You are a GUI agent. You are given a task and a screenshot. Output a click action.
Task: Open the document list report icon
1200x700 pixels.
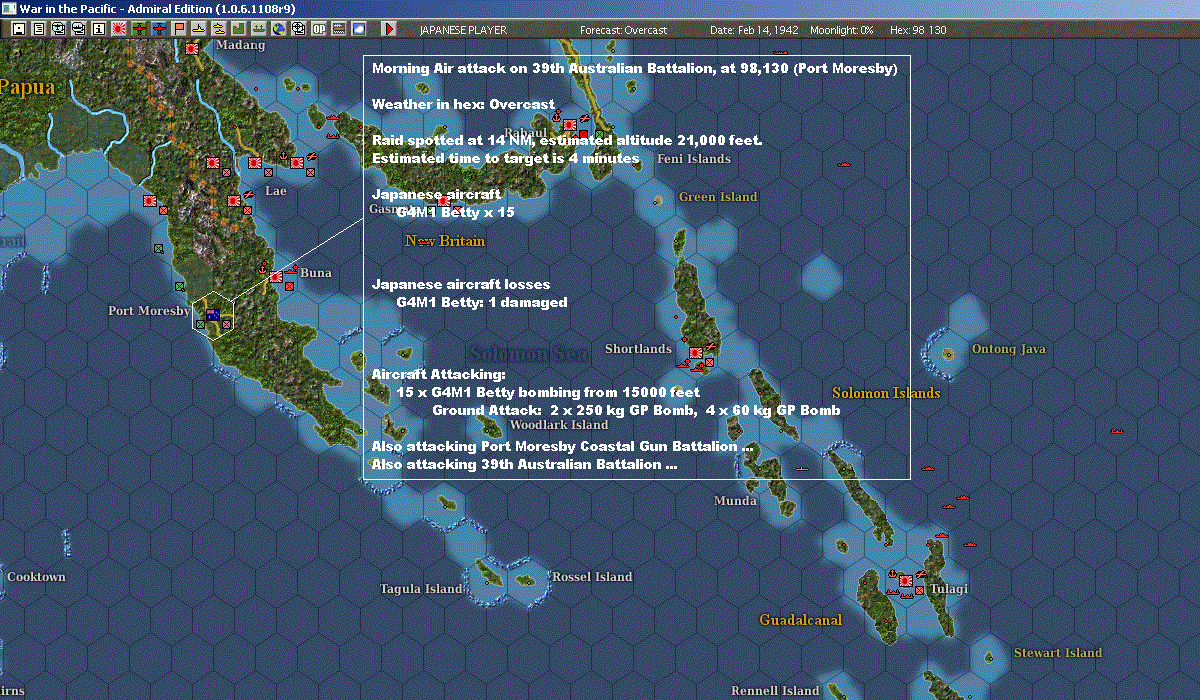(38, 29)
